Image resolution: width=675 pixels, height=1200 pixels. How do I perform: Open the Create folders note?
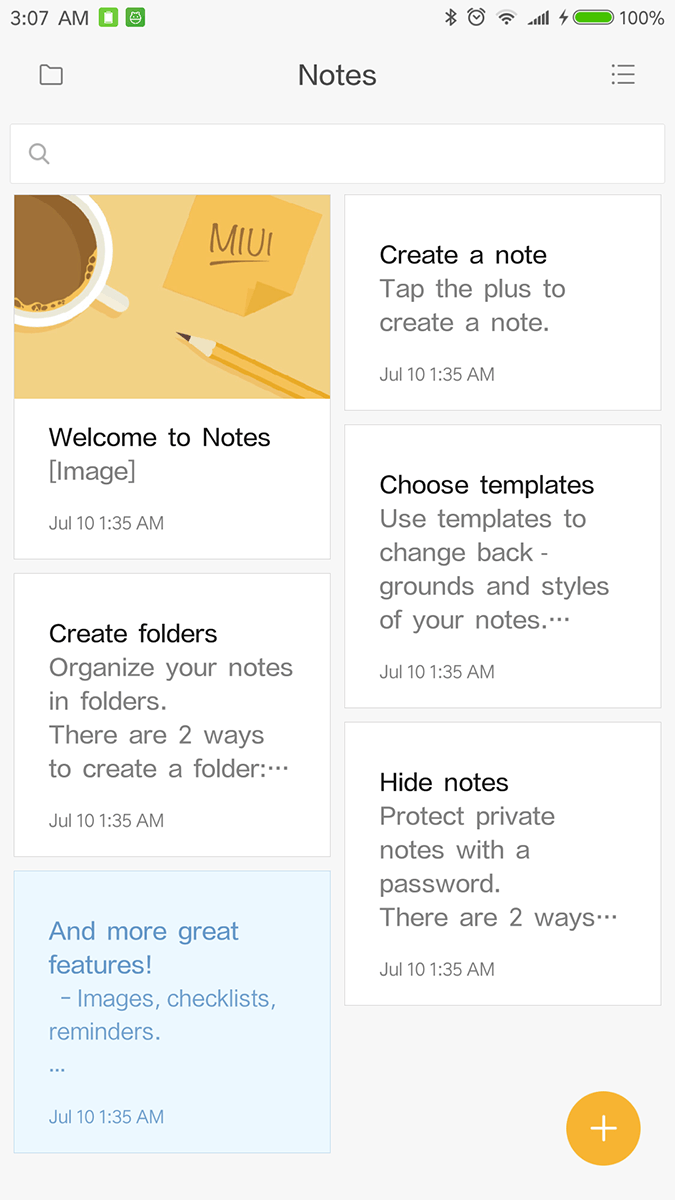pos(172,715)
